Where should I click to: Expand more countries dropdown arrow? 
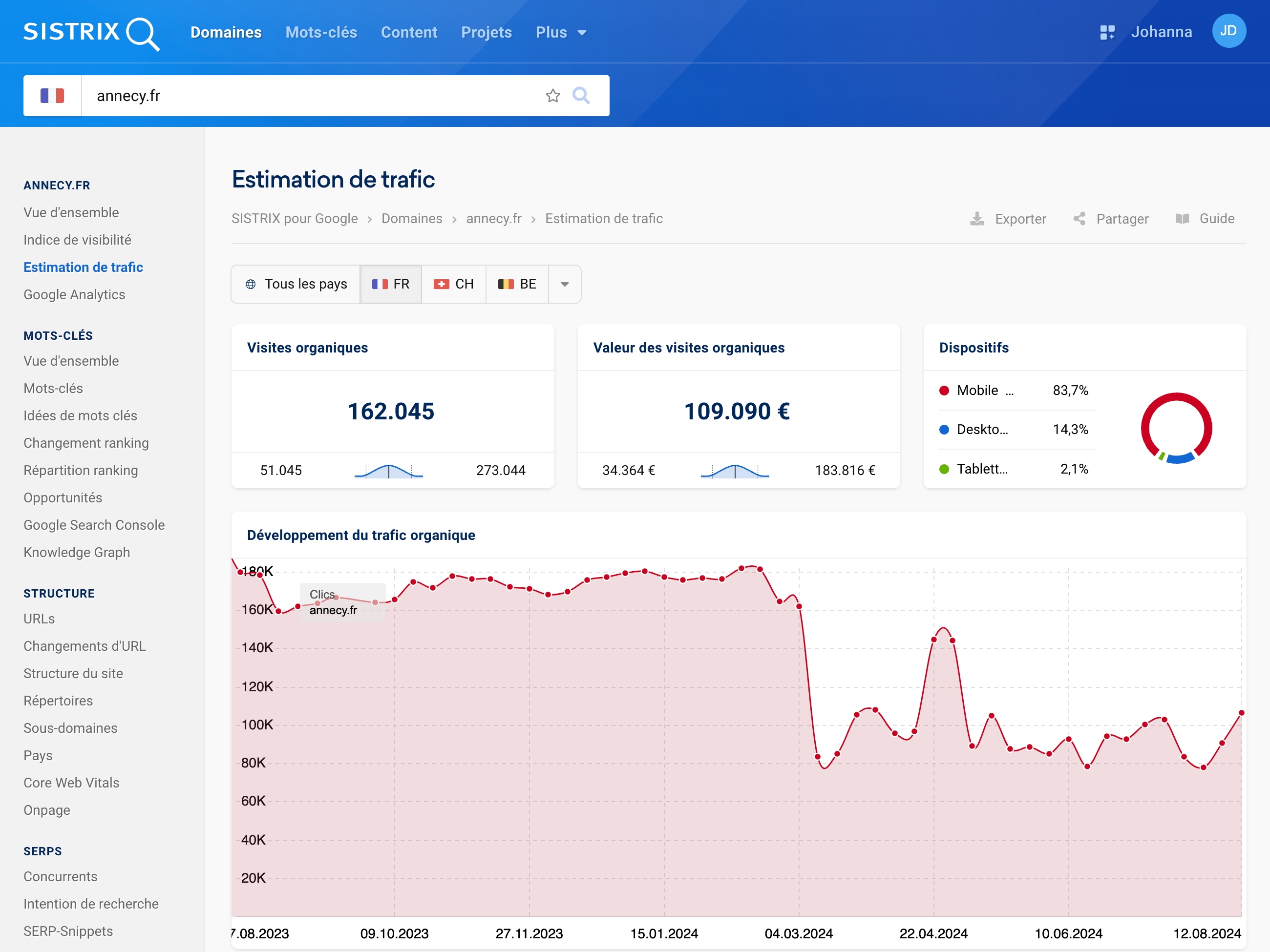565,284
